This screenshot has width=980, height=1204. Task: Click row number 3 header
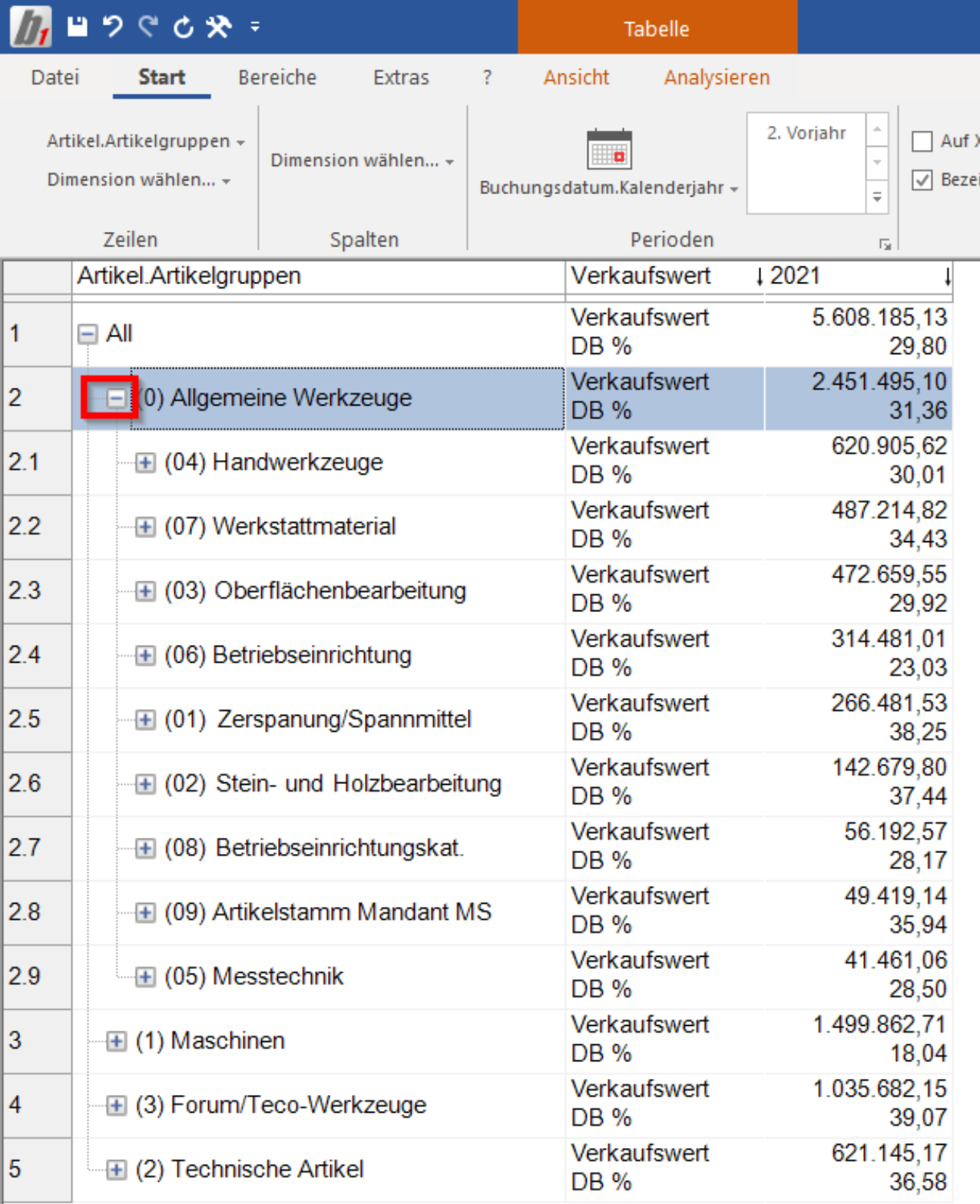coord(38,1041)
